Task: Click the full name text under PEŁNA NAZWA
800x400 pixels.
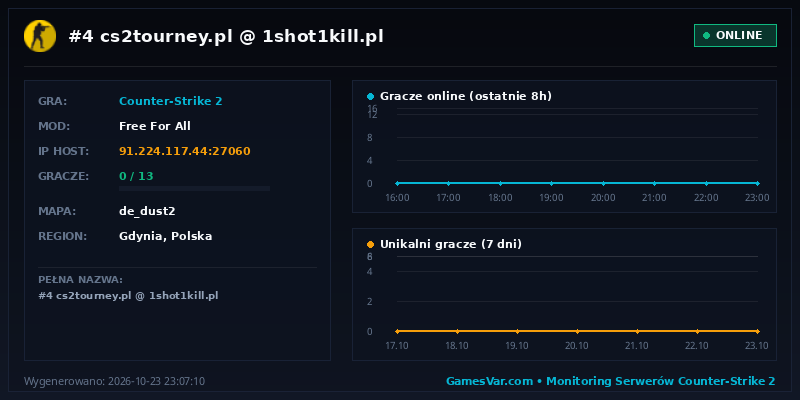Action: [x=128, y=295]
